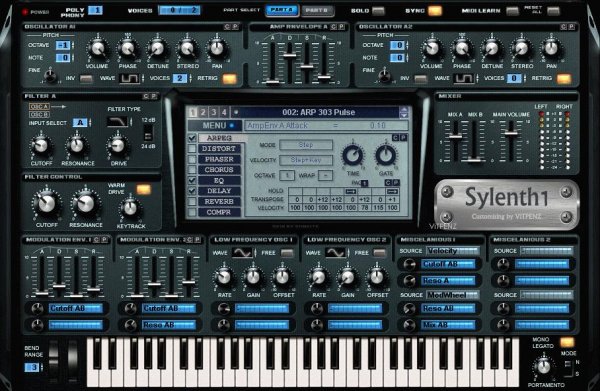Click the arpeggiator Gate knob
Image resolution: width=600 pixels, height=391 pixels.
coord(386,155)
